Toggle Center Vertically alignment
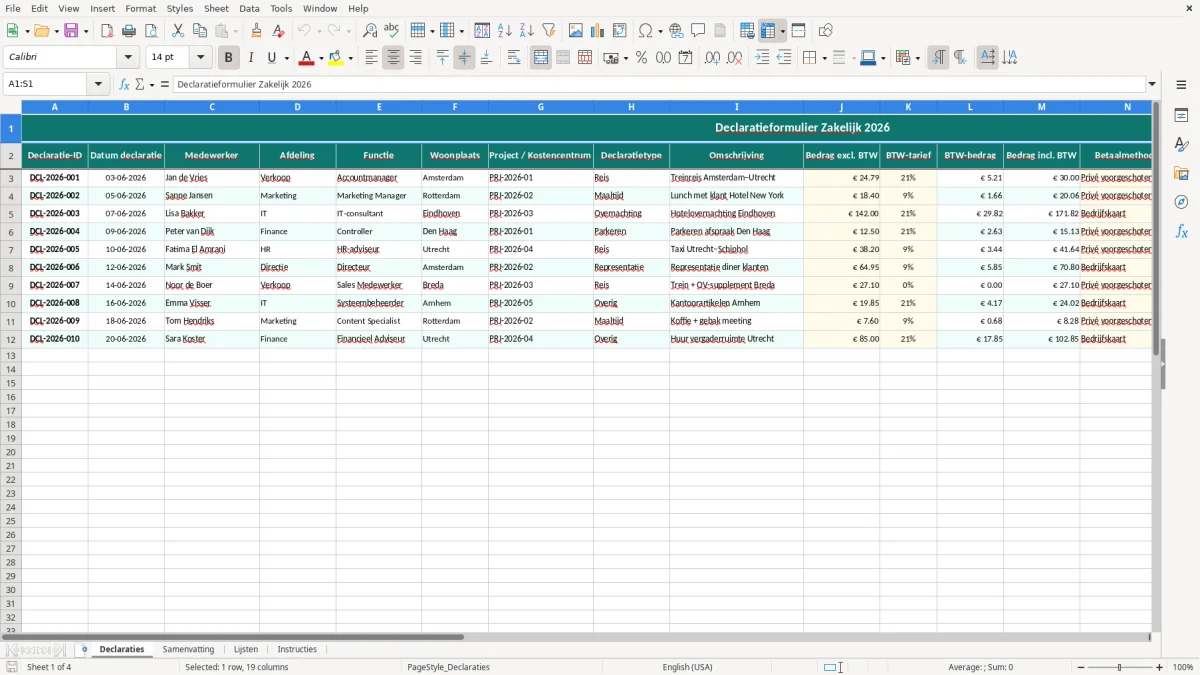This screenshot has width=1200, height=675. 464,58
